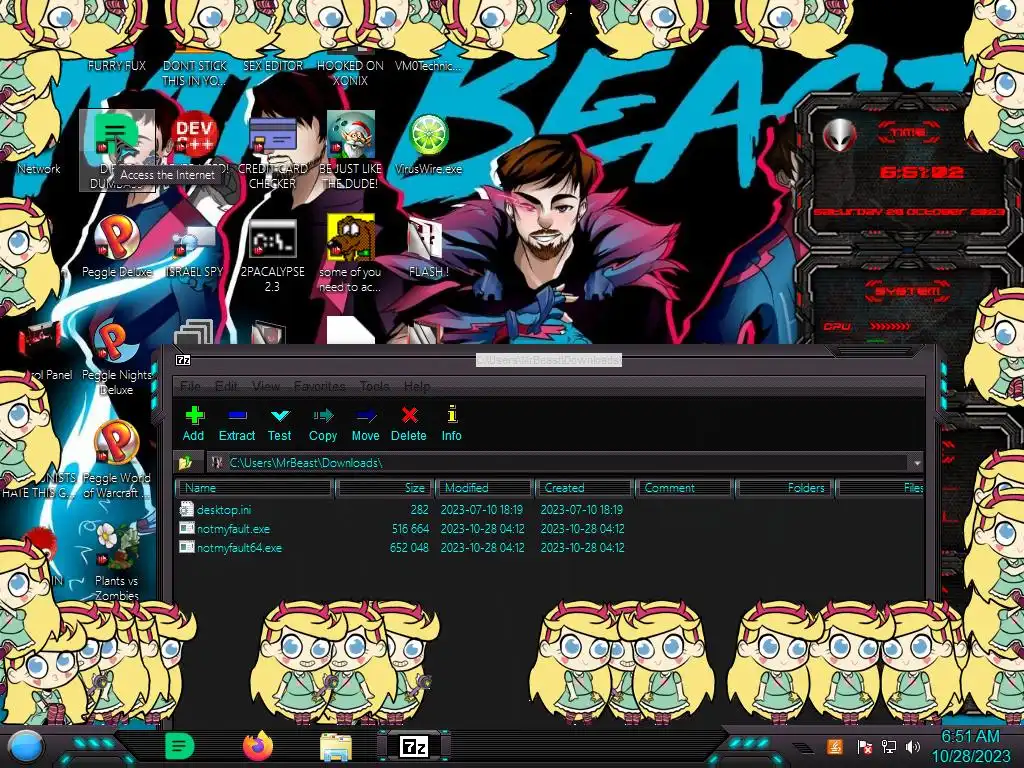Click the Action Center flag icon
1024x768 pixels.
pos(864,746)
